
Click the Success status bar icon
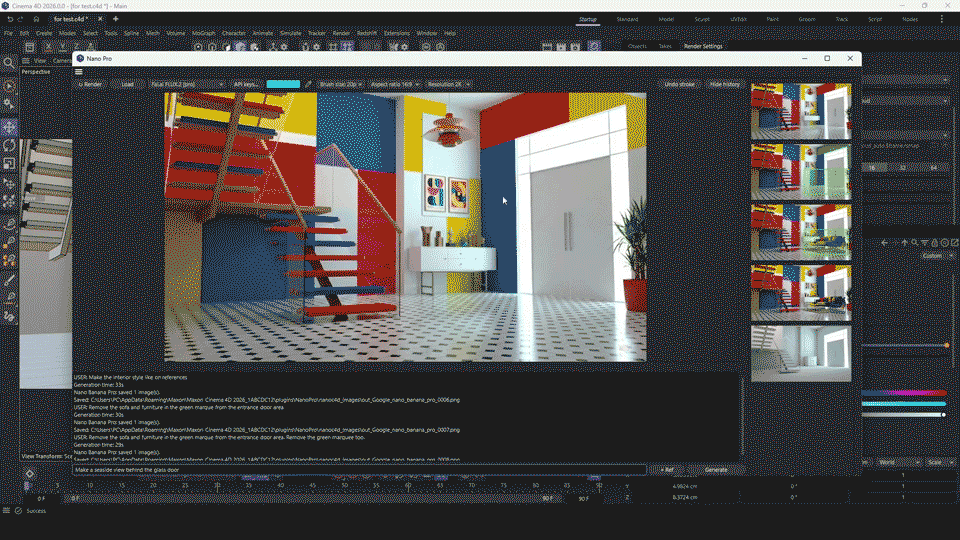[x=18, y=511]
